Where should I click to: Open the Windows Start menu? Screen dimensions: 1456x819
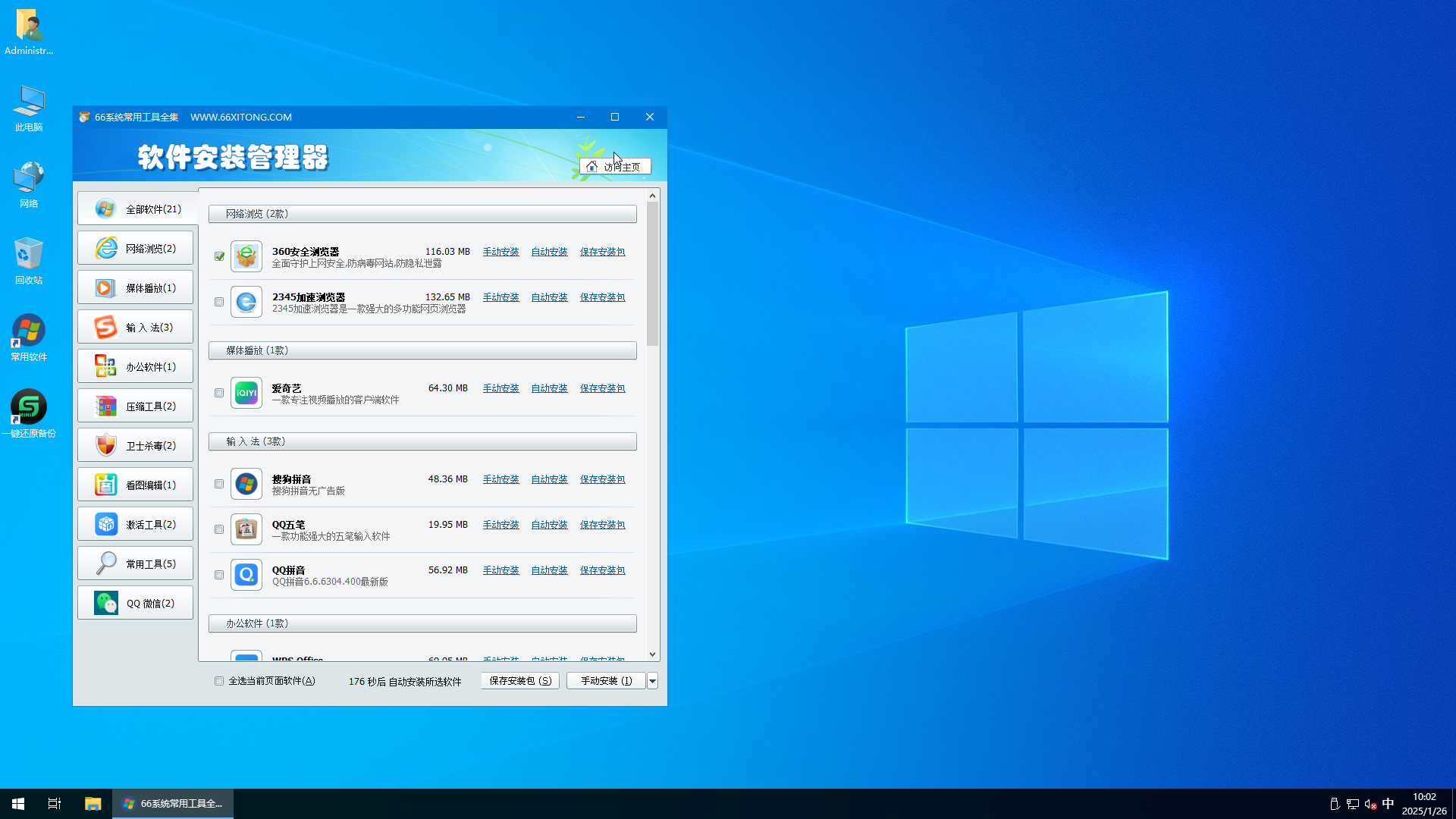[18, 804]
